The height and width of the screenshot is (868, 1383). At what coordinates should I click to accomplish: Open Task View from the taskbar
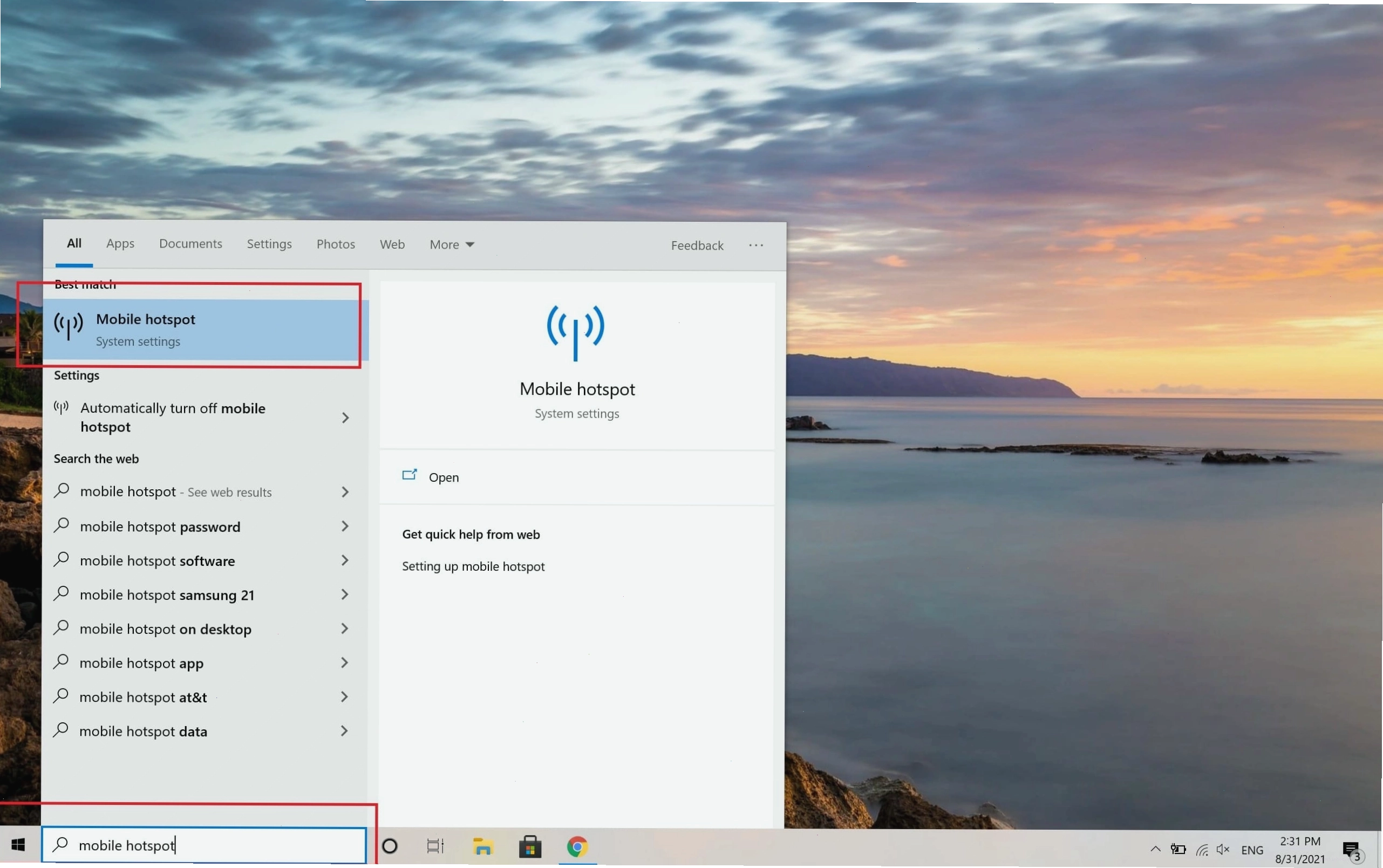[435, 845]
